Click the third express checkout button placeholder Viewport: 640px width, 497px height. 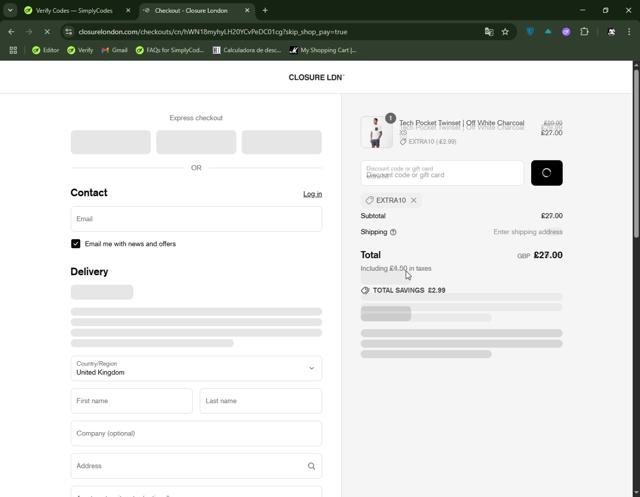(282, 142)
